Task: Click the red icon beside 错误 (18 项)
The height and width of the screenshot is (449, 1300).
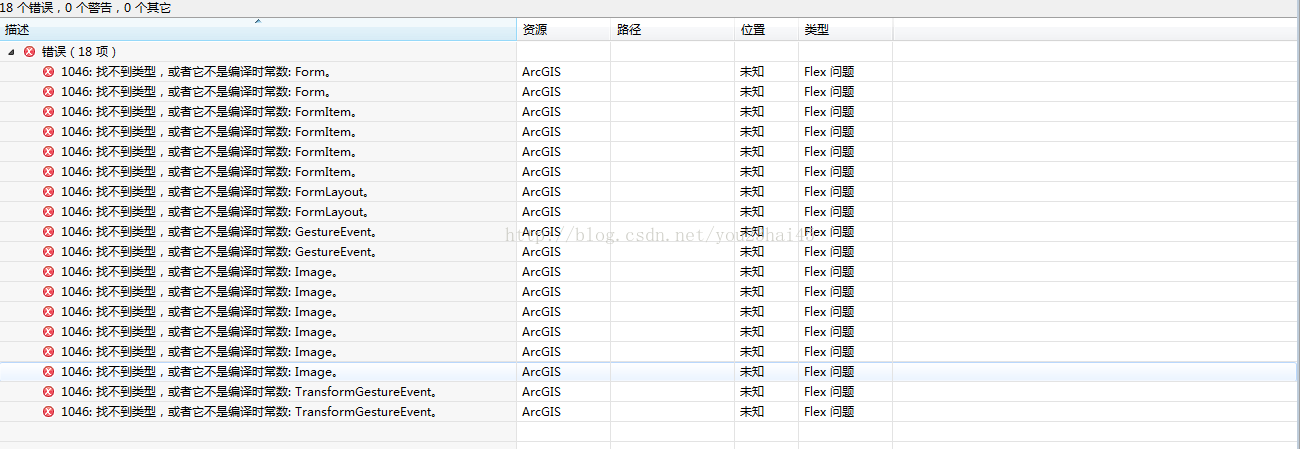Action: tap(29, 51)
